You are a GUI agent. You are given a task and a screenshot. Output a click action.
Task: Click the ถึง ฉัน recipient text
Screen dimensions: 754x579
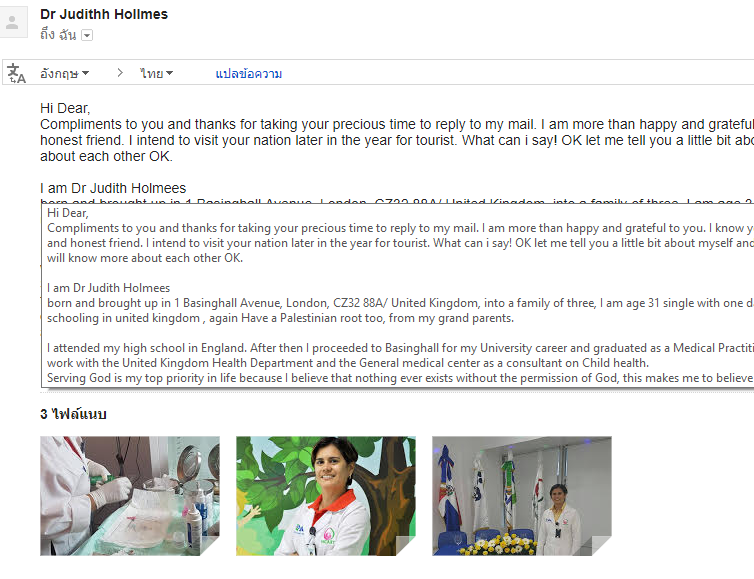coord(58,35)
